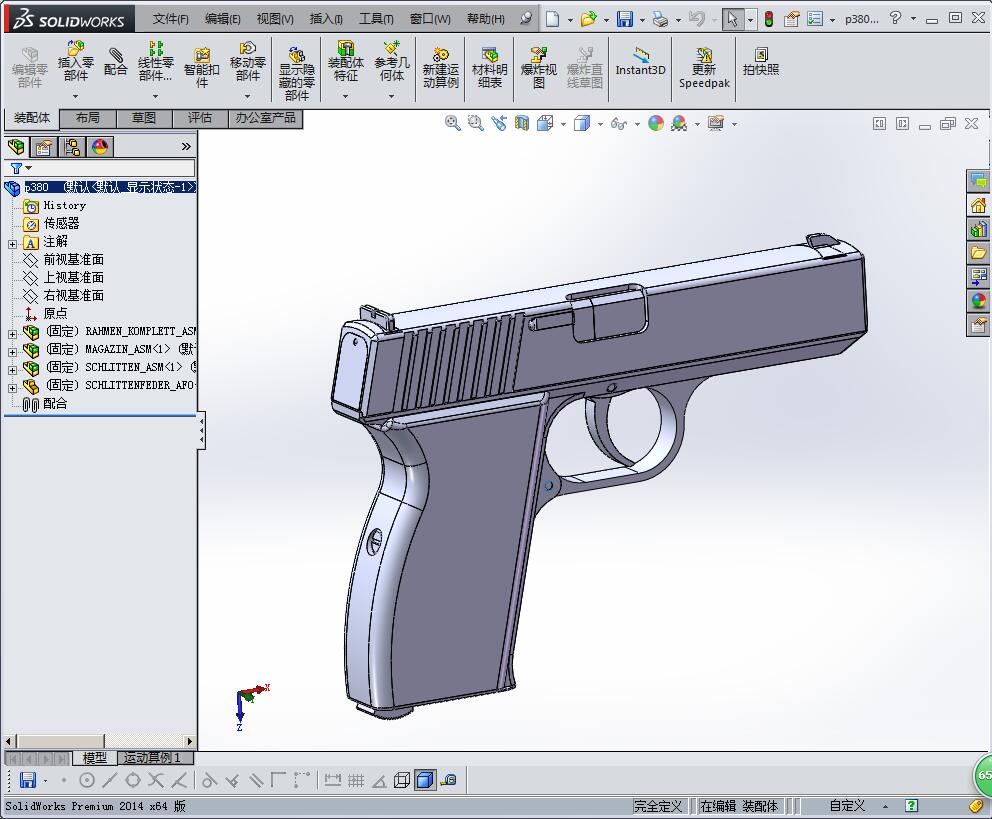Click the Print icon in the top toolbar
Screen dimensions: 992x819
click(x=660, y=19)
